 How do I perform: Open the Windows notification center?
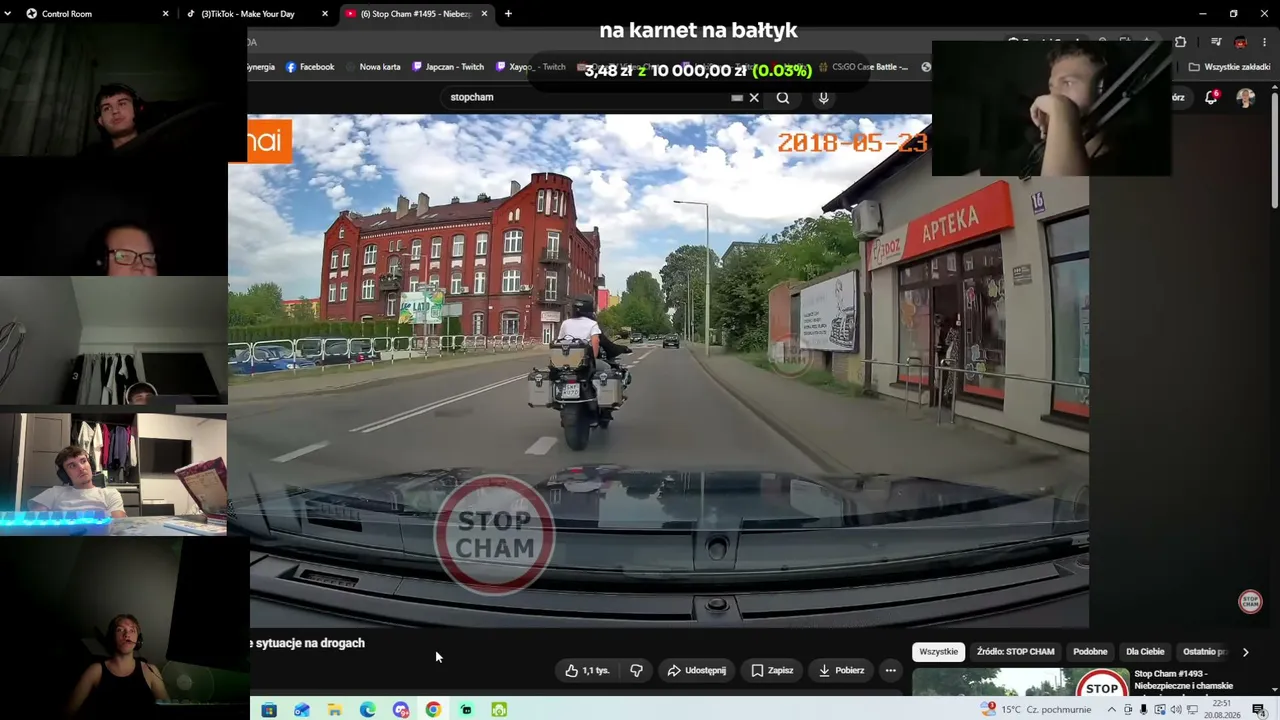(1259, 710)
